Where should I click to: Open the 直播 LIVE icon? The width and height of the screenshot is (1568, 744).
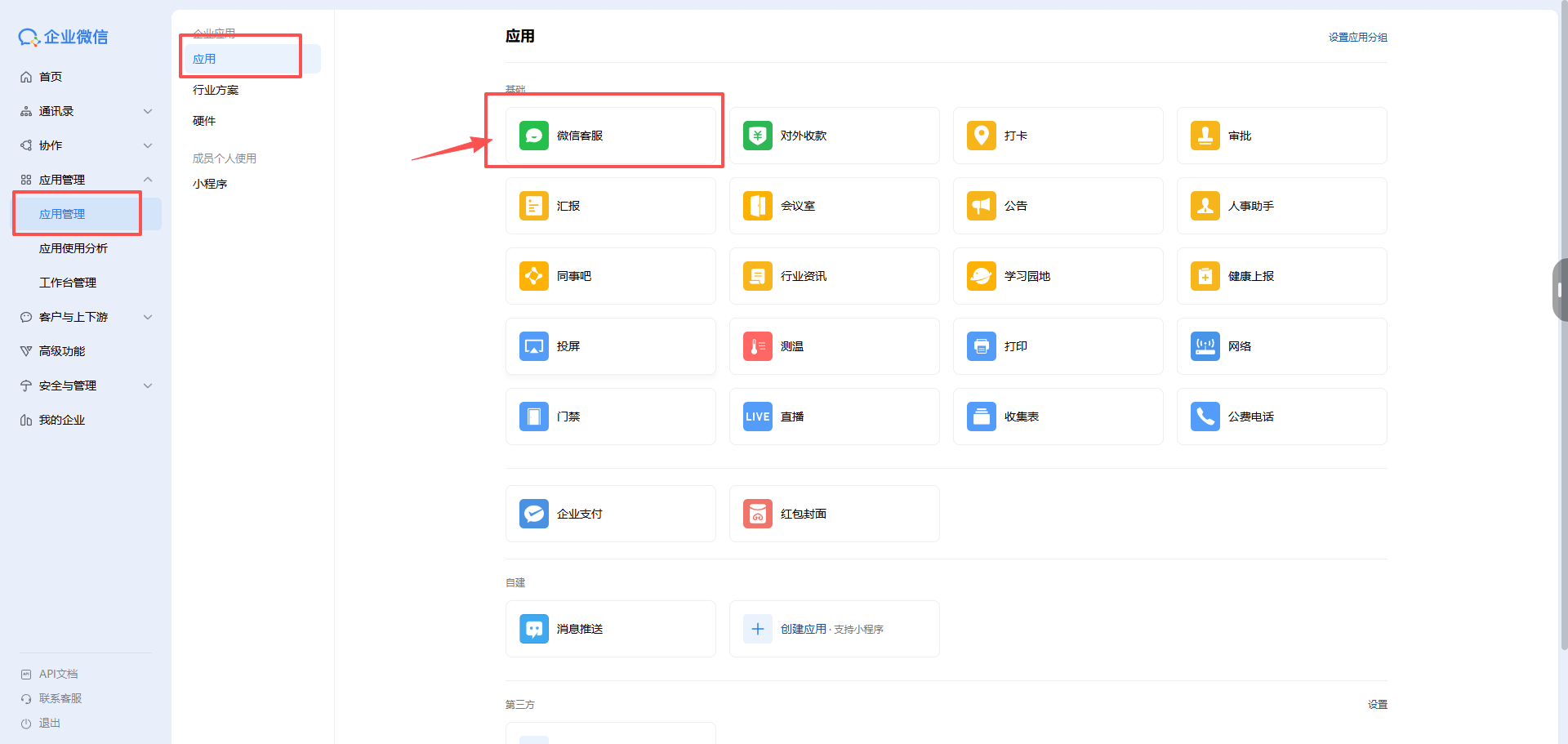click(x=758, y=417)
